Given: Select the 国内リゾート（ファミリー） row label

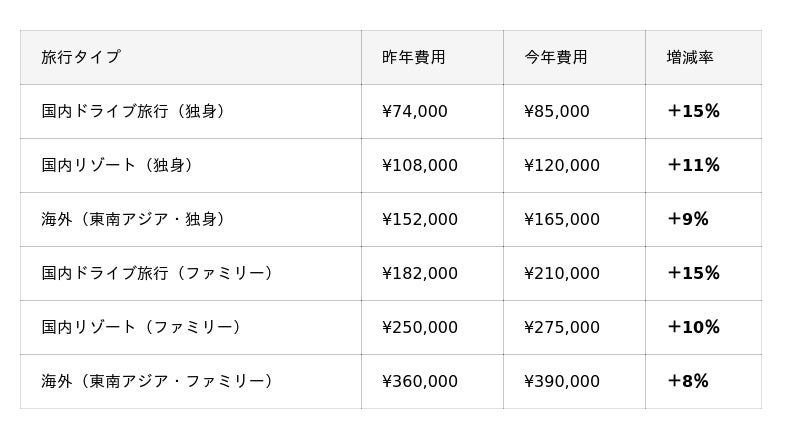Looking at the screenshot, I should (141, 328).
